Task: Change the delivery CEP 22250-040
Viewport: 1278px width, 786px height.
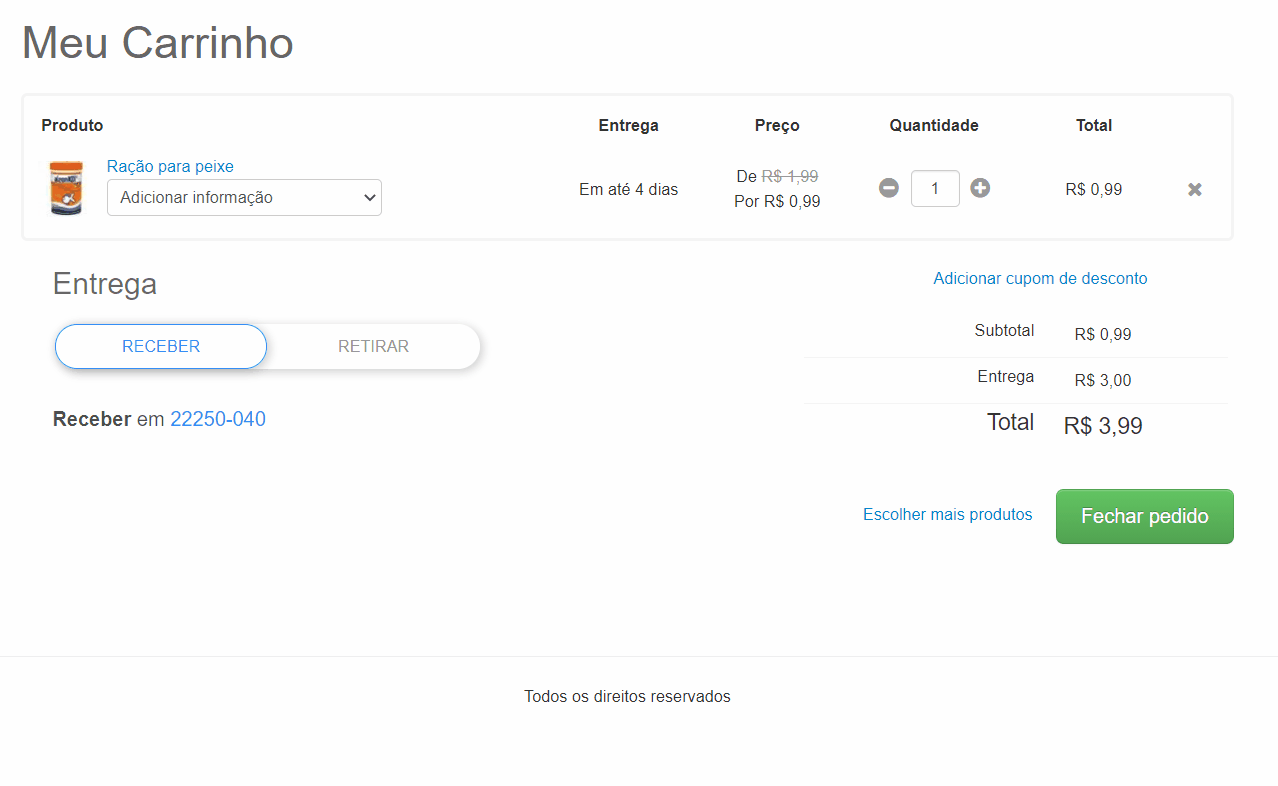Action: pos(218,419)
